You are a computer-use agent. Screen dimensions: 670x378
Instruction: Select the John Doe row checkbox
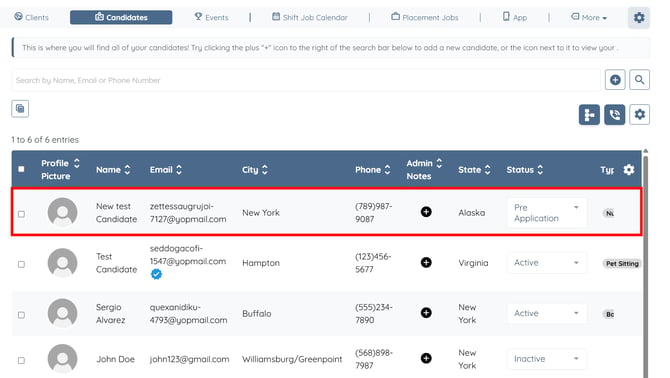[21, 360]
